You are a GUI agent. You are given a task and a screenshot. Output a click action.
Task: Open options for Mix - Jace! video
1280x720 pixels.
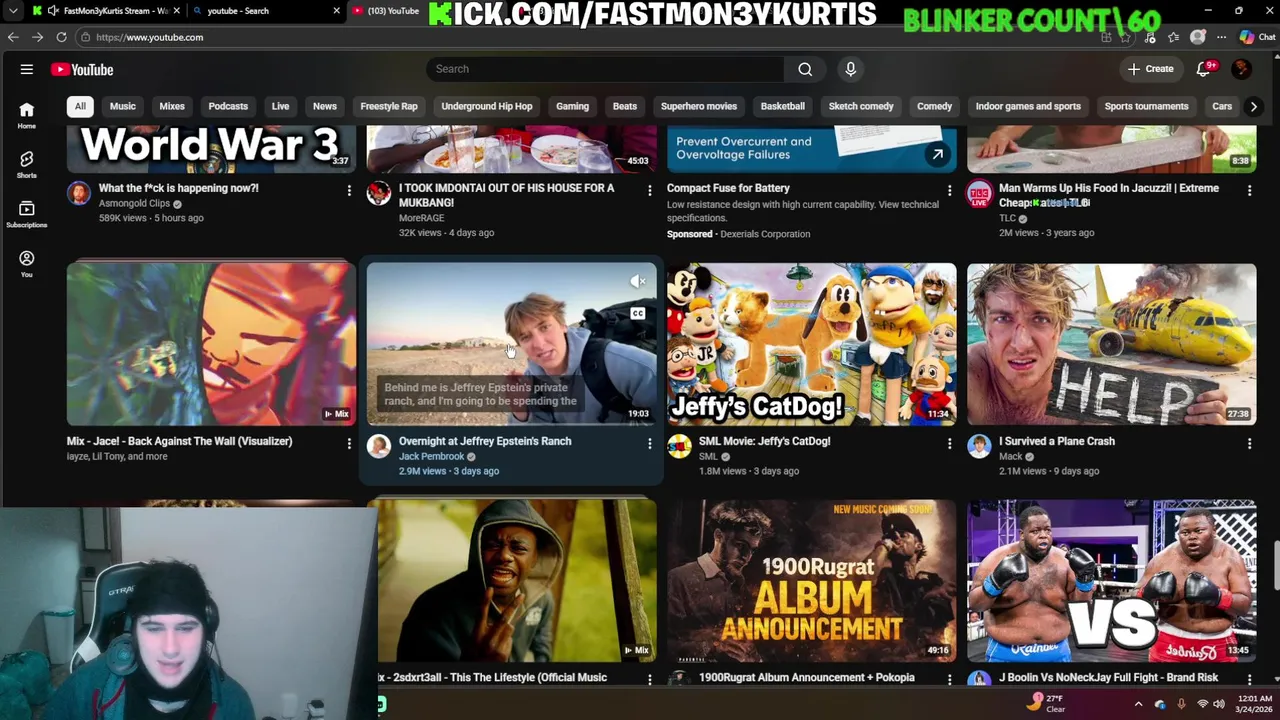coord(349,443)
